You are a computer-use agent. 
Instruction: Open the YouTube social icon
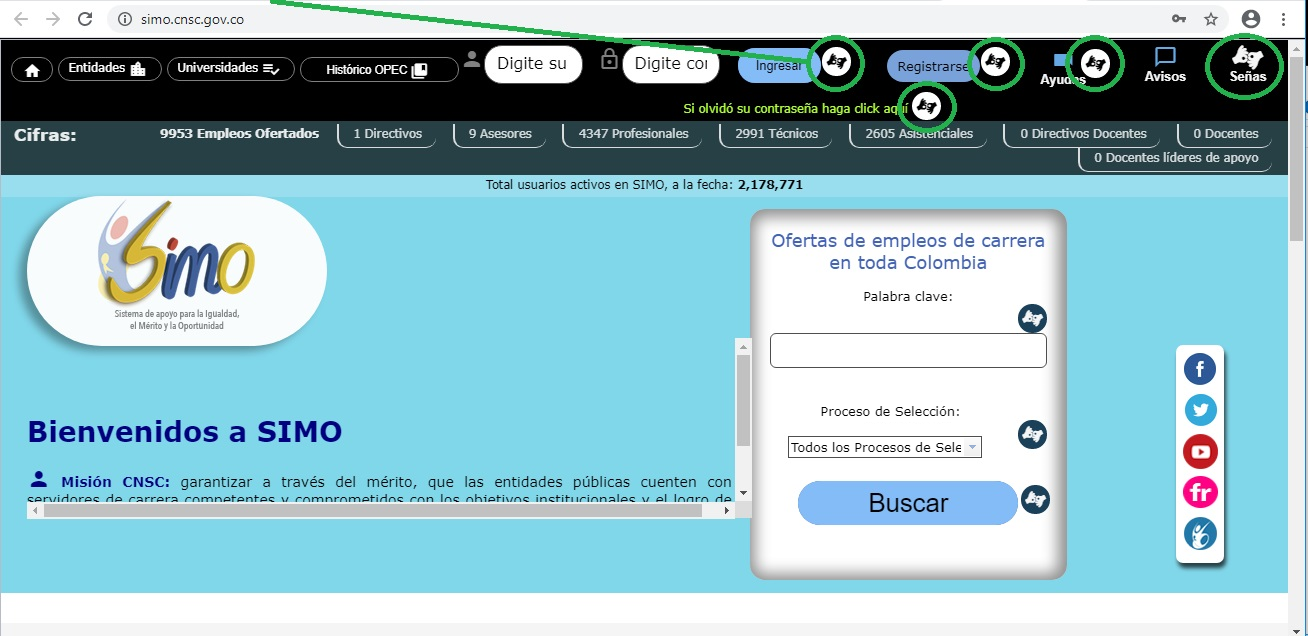point(1200,451)
